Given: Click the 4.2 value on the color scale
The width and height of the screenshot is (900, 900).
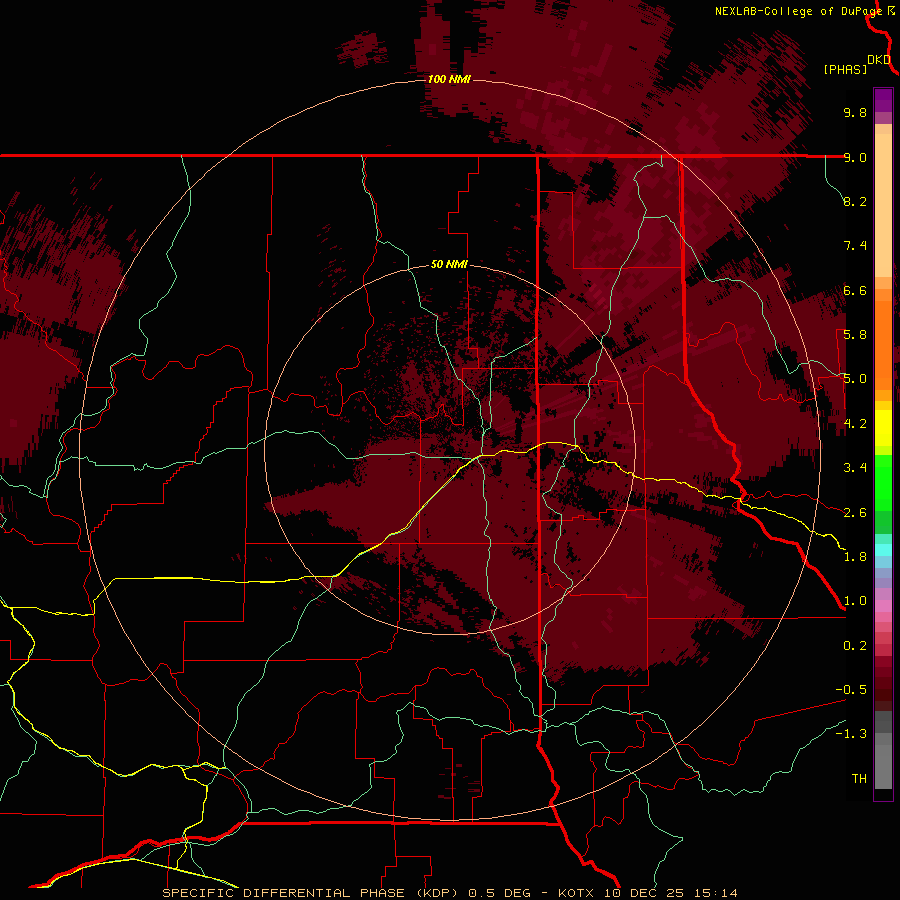Looking at the screenshot, I should 855,424.
